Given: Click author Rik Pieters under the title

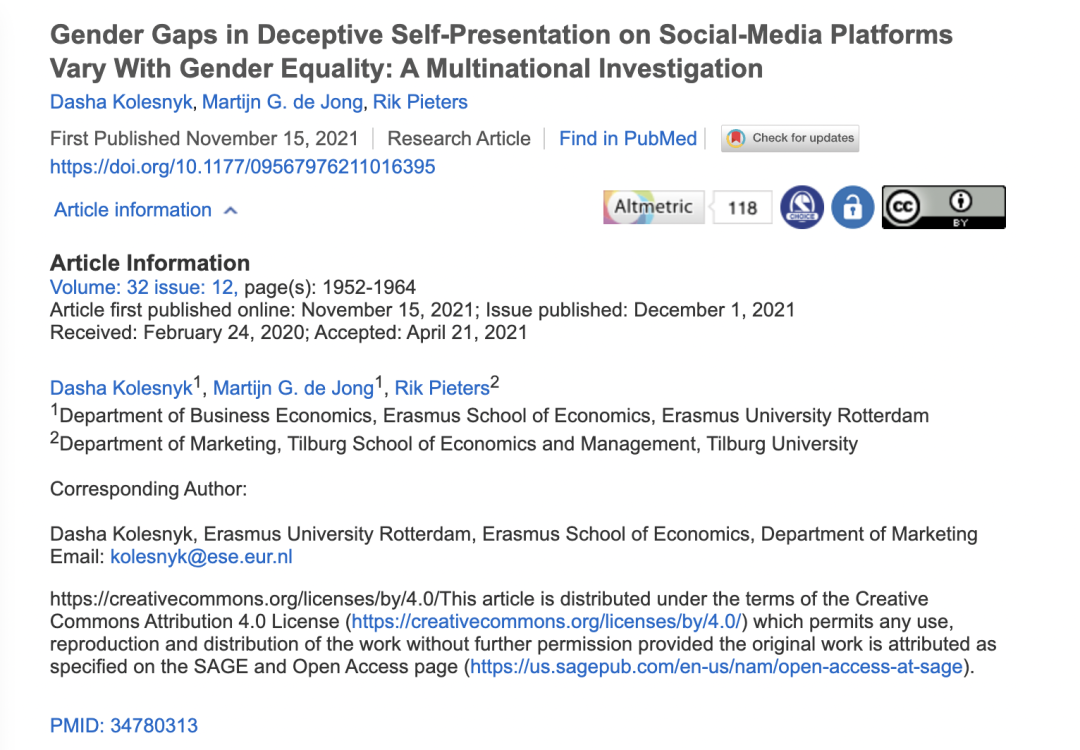Looking at the screenshot, I should point(420,102).
